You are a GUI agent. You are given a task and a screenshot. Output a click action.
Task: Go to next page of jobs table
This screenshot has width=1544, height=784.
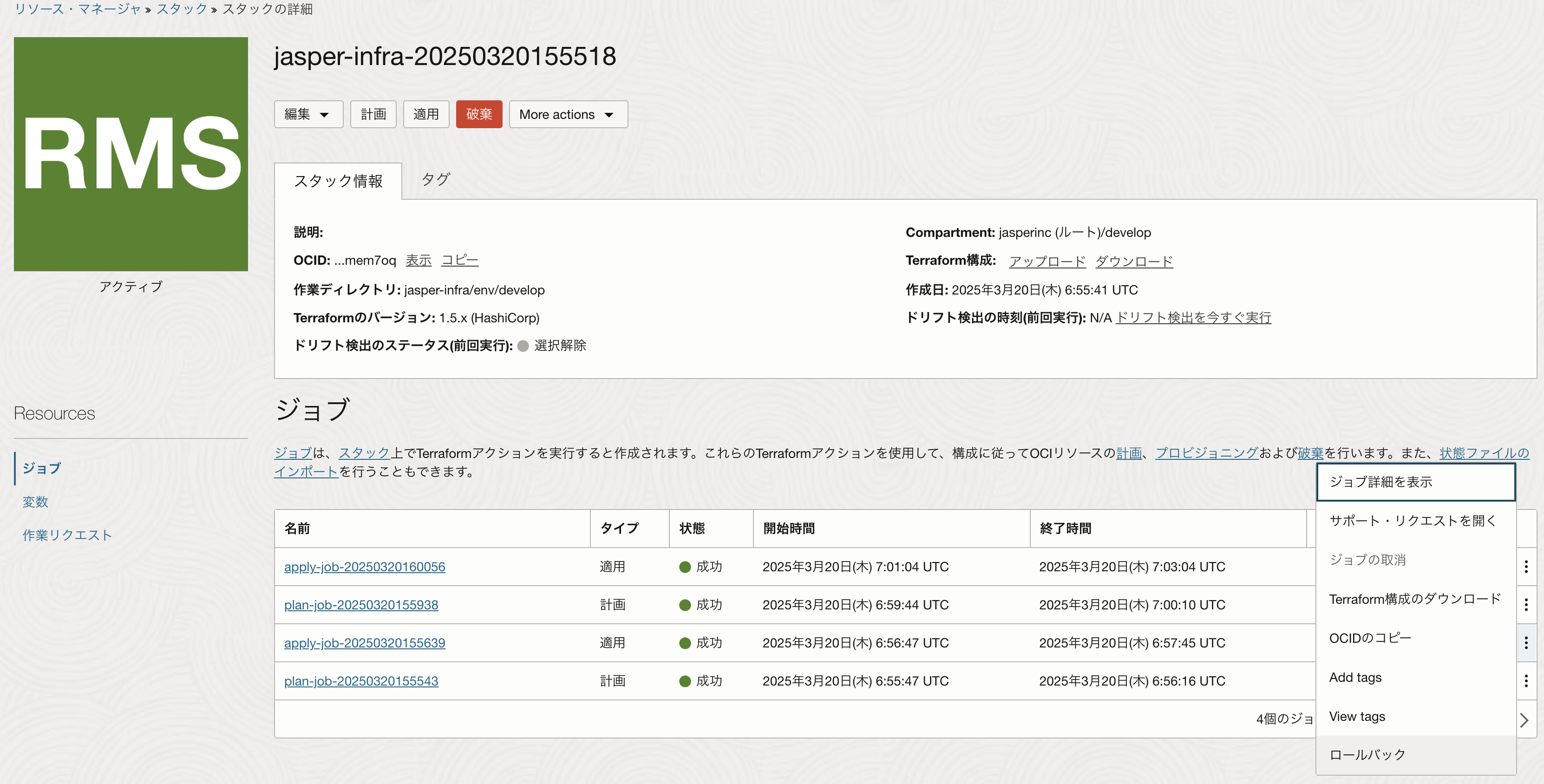pyautogui.click(x=1524, y=719)
